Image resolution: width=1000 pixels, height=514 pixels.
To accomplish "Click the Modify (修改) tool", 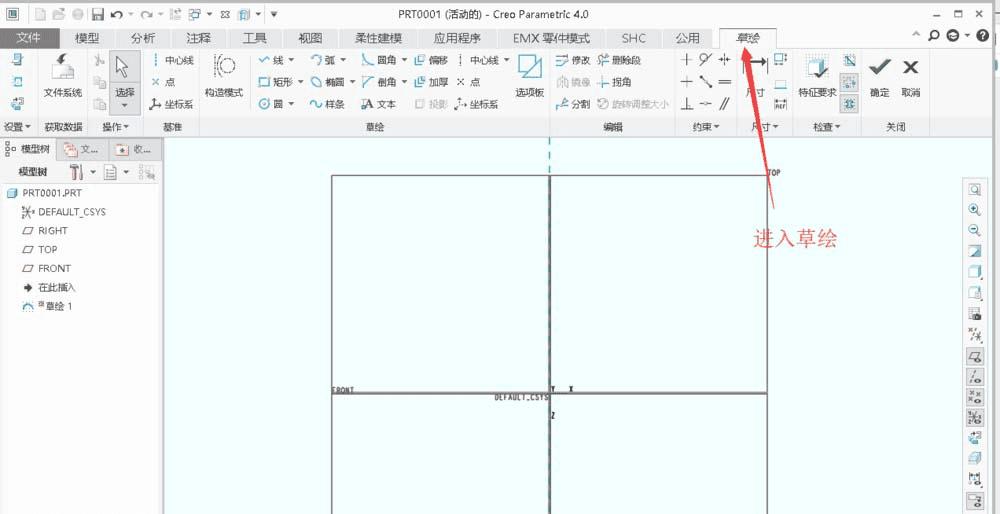I will pyautogui.click(x=573, y=61).
